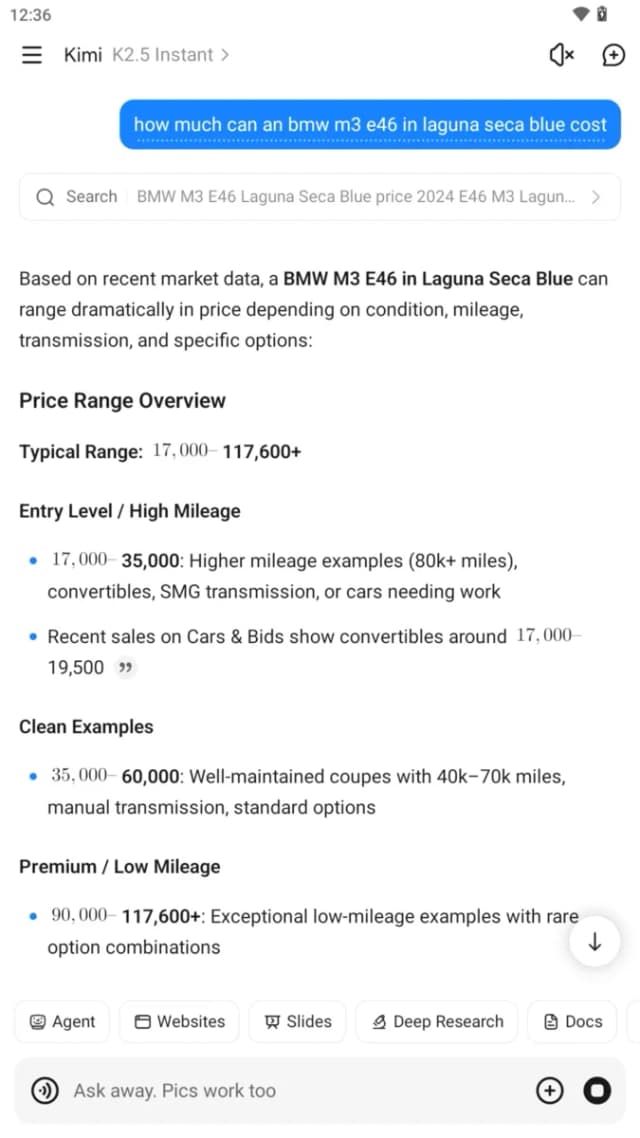The image size is (640, 1138).
Task: Expand the Search query details chevron
Action: [596, 197]
